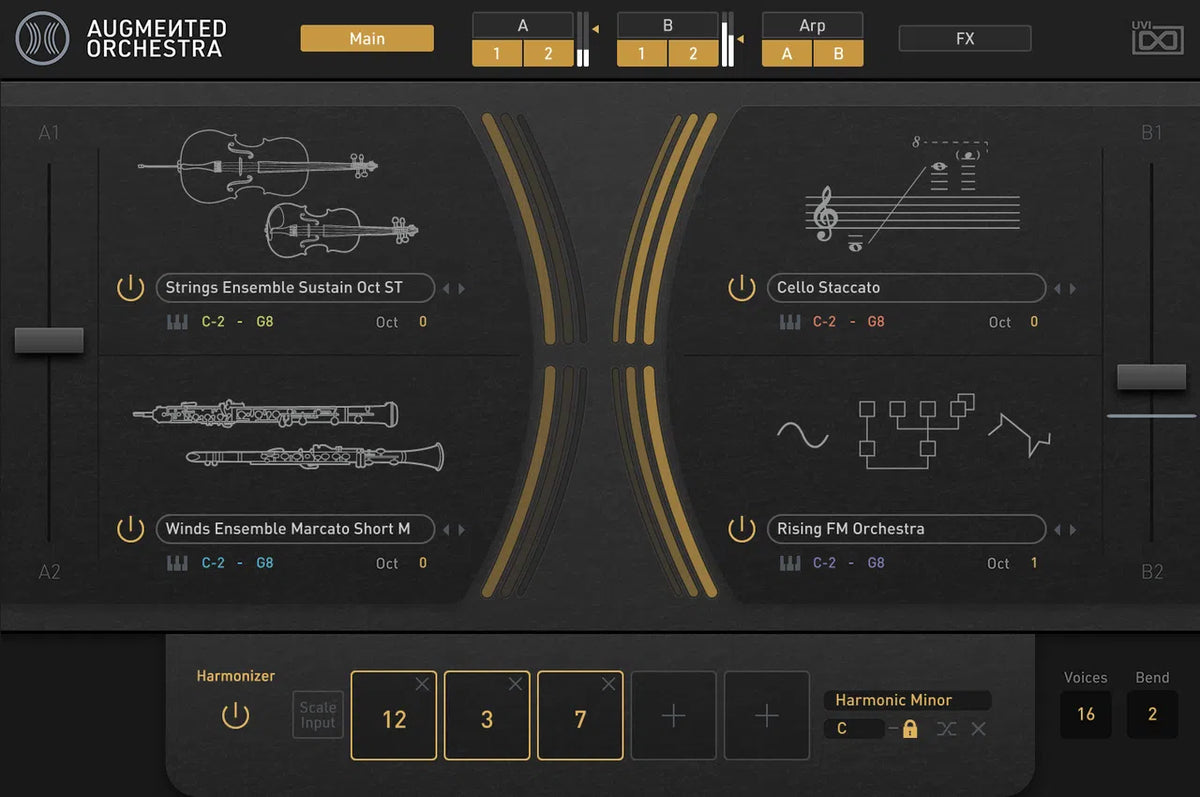Viewport: 1200px width, 797px height.
Task: Click the next-preset arrow beside Cello Staccato
Action: (x=1071, y=287)
